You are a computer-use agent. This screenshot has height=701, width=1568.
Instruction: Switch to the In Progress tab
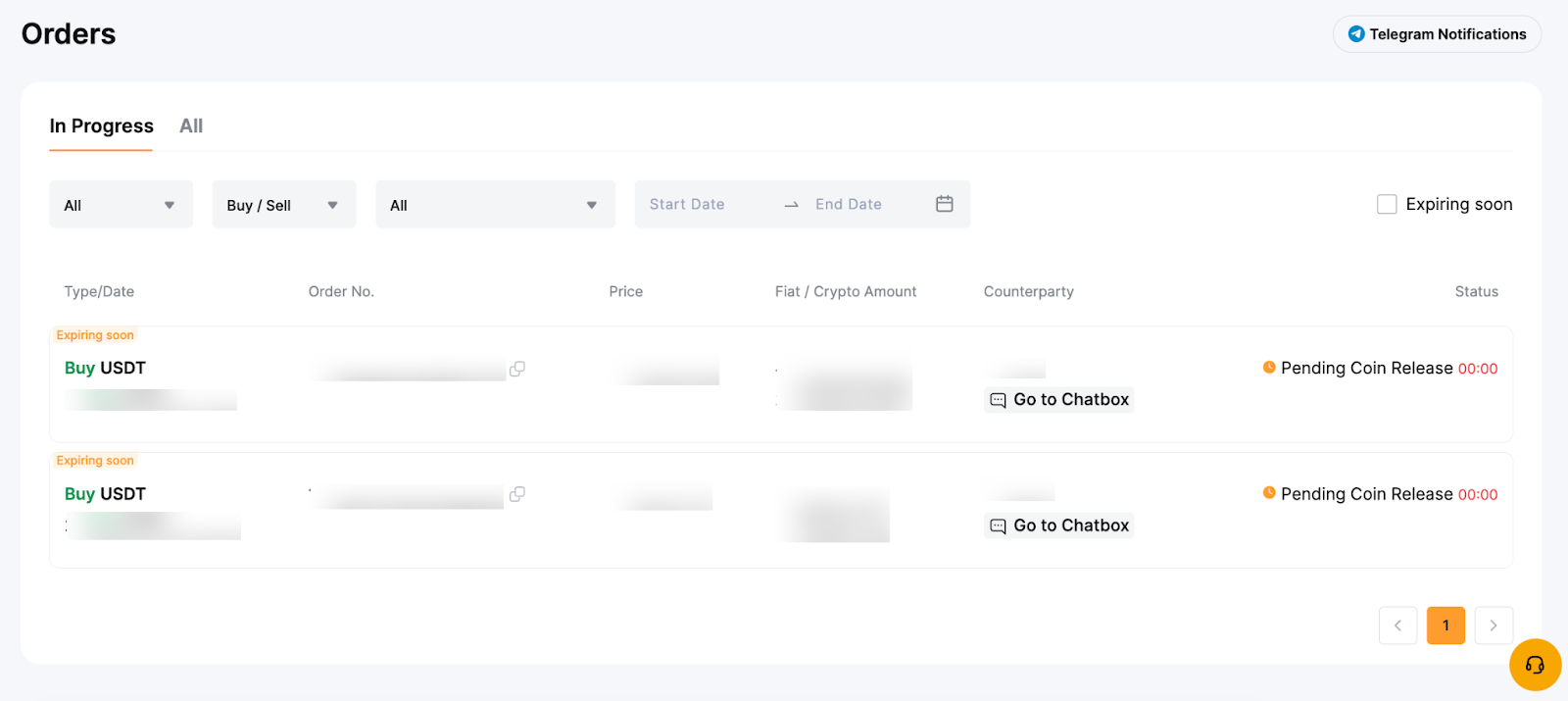101,126
